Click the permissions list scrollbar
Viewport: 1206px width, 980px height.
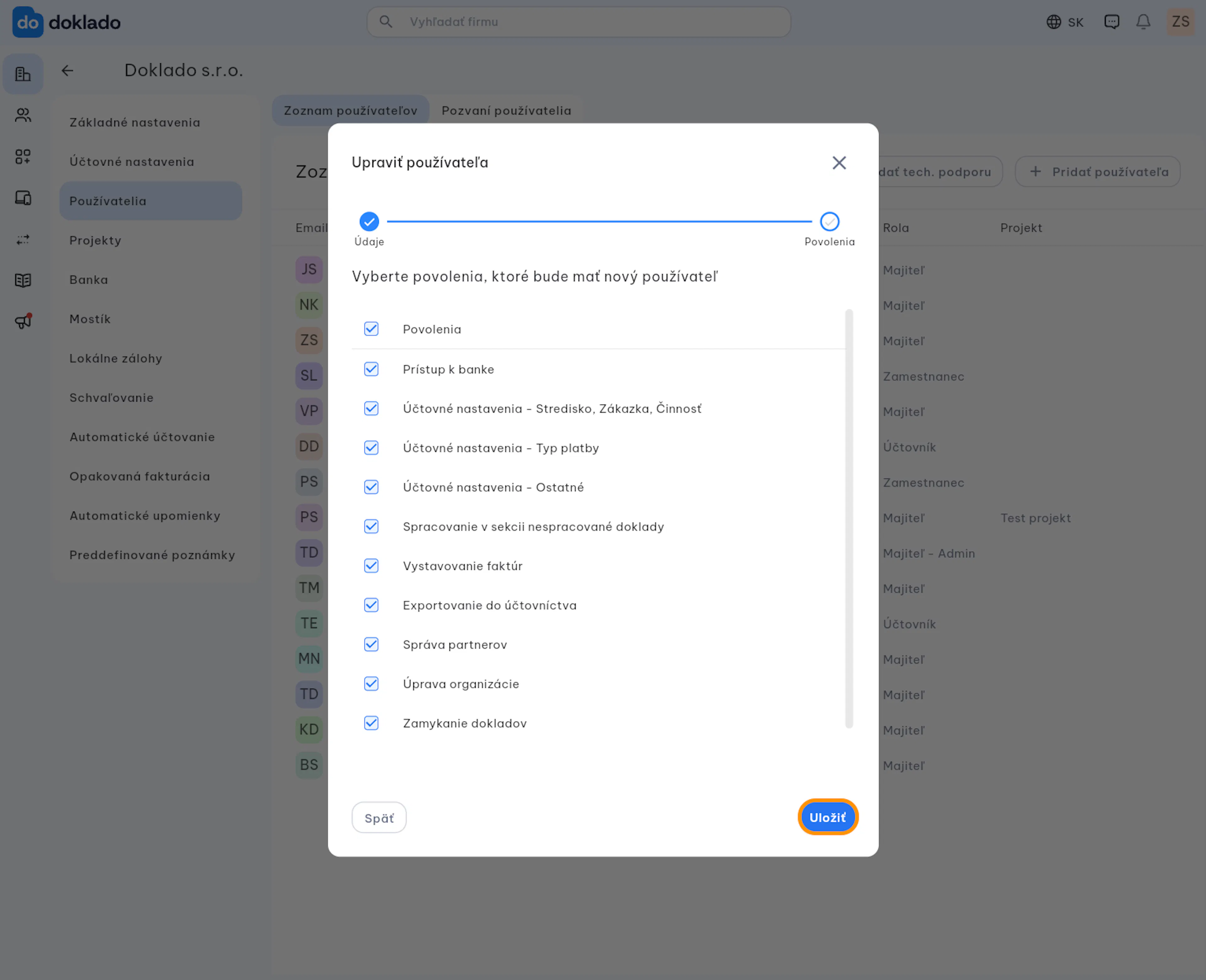click(849, 519)
